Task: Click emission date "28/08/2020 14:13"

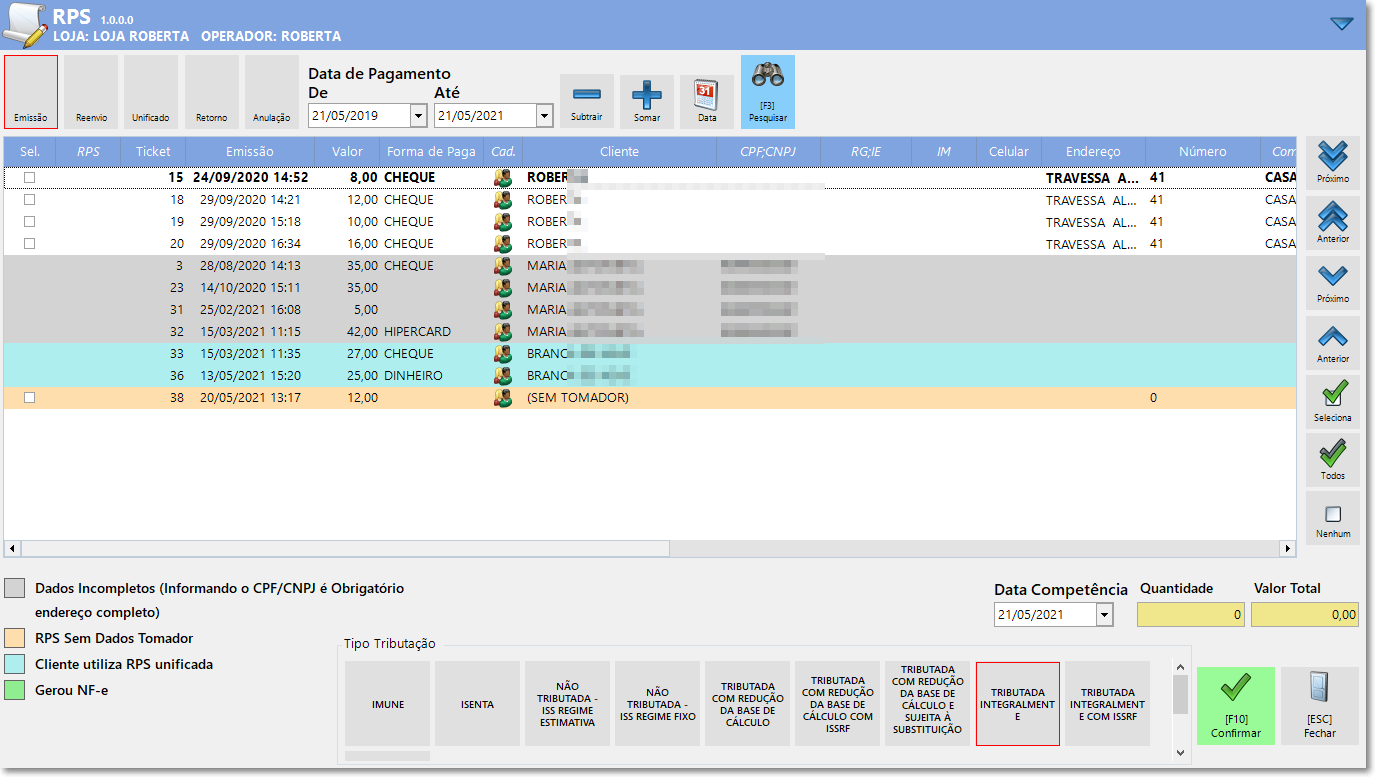Action: [250, 266]
